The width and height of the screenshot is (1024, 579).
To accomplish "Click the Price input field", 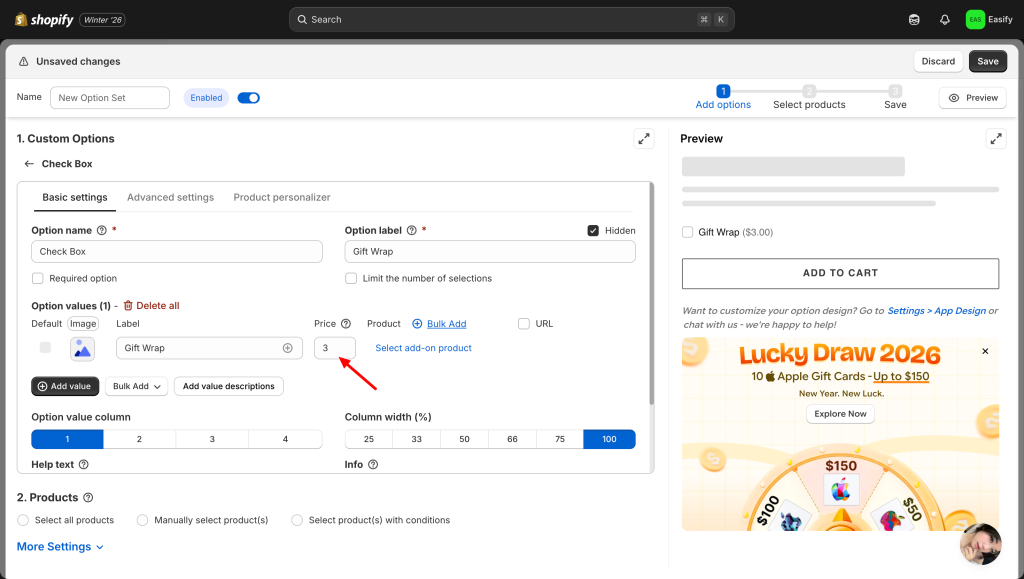I will [x=334, y=348].
